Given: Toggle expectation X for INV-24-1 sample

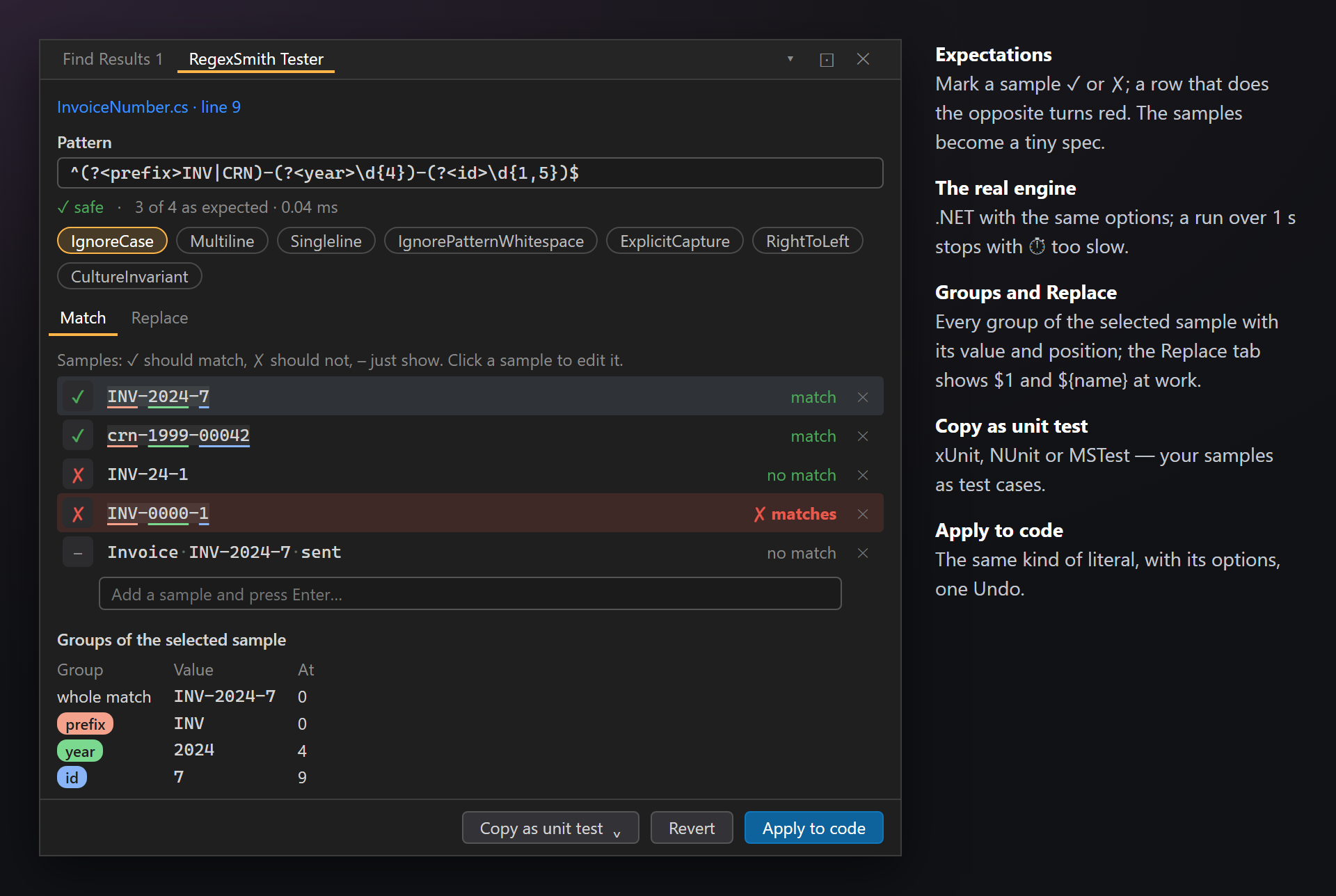Looking at the screenshot, I should [78, 474].
